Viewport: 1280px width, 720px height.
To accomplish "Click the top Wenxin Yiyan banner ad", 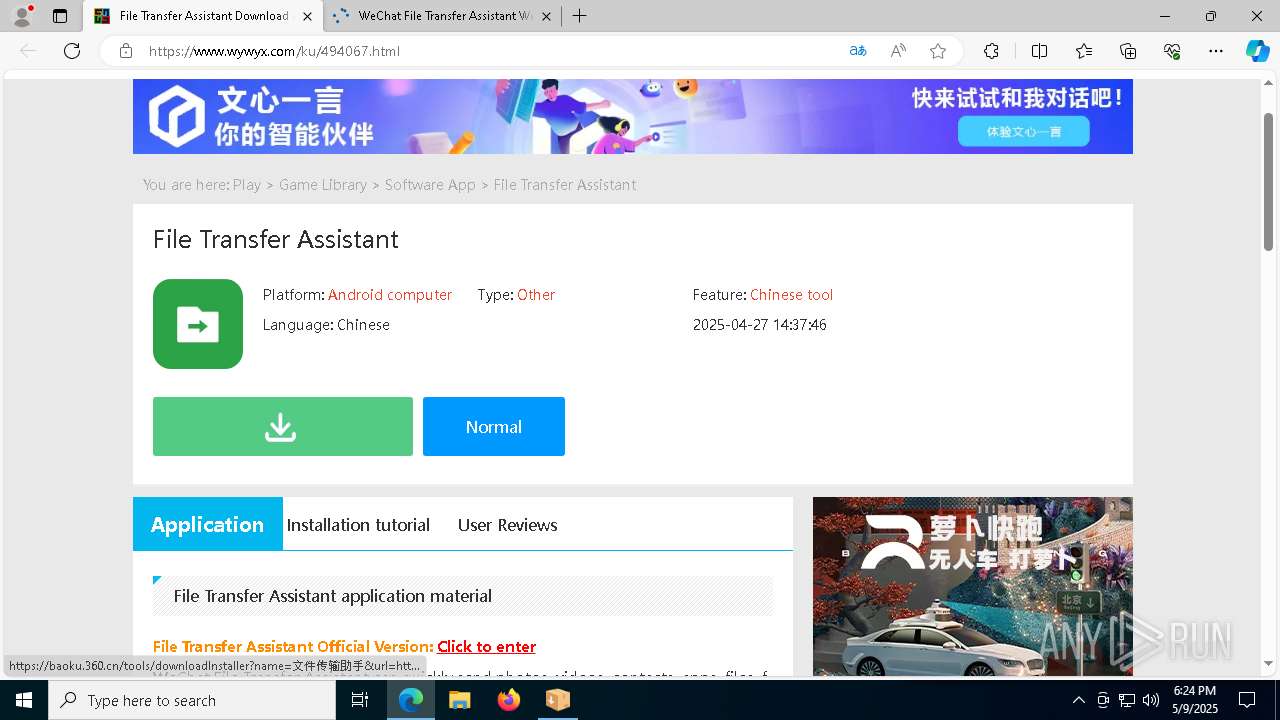I will click(x=632, y=116).
